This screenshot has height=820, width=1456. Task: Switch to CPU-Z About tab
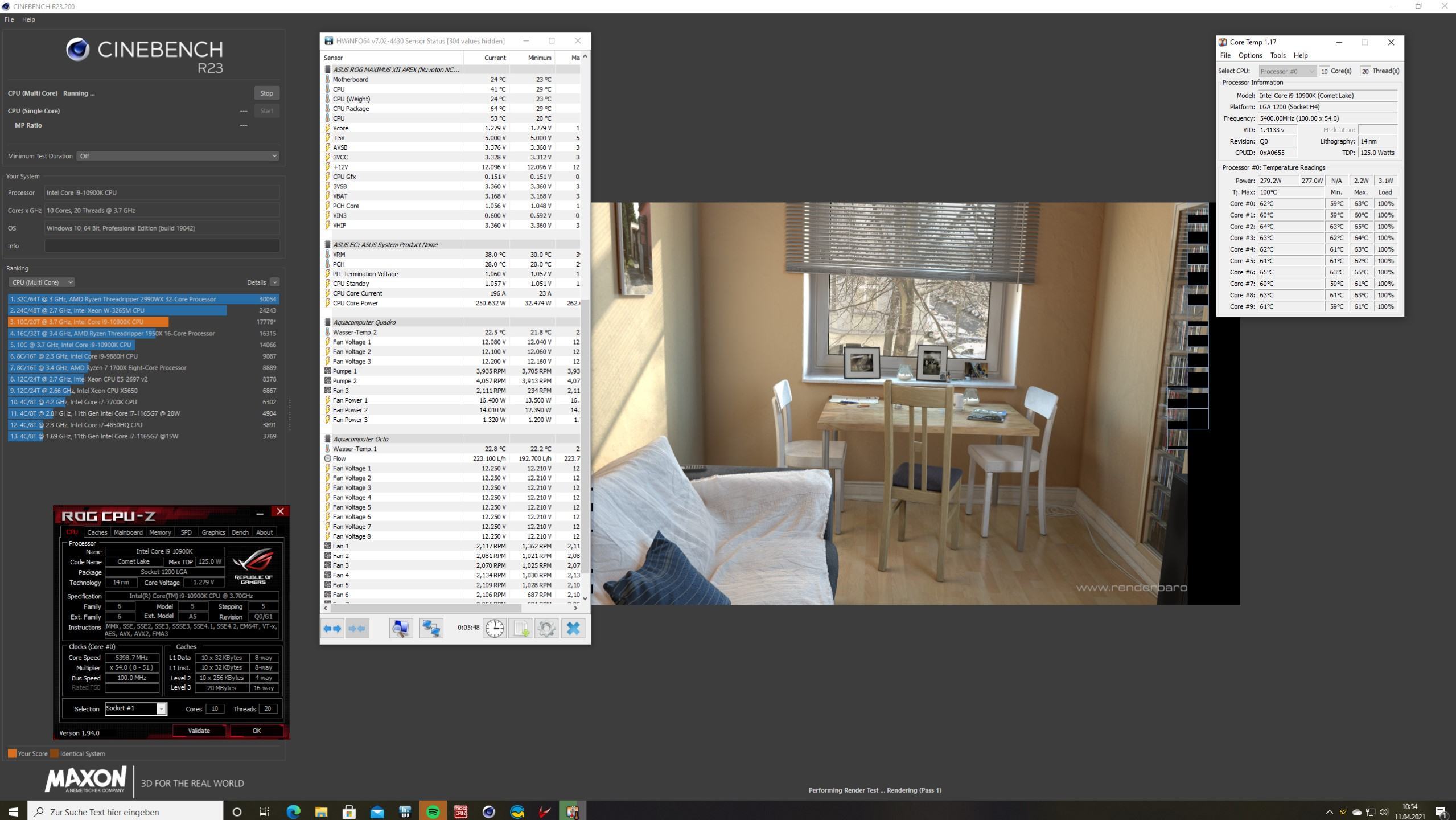(x=264, y=532)
